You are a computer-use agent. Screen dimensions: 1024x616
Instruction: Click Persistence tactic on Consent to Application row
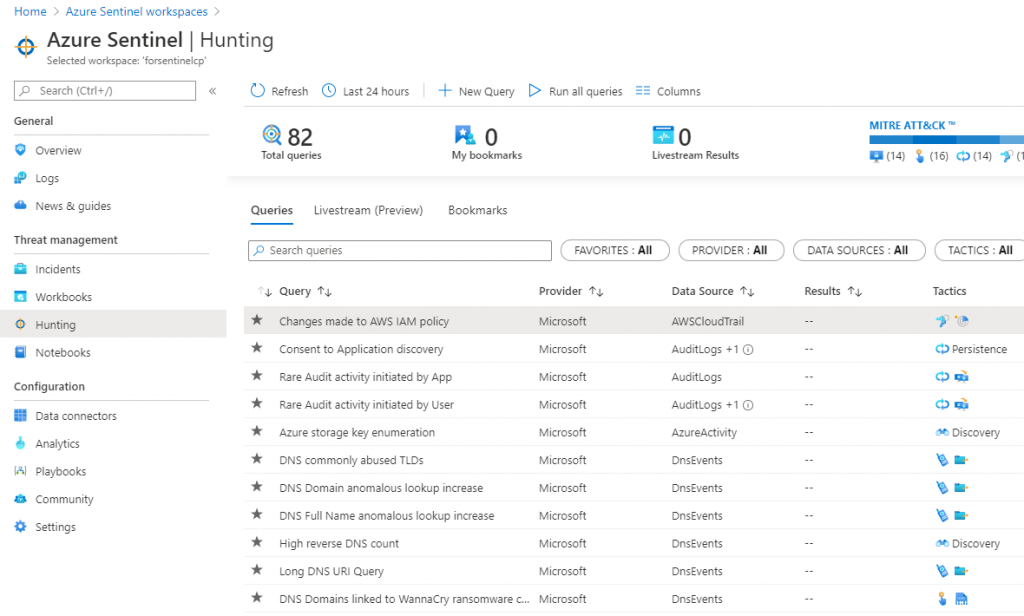click(x=971, y=349)
